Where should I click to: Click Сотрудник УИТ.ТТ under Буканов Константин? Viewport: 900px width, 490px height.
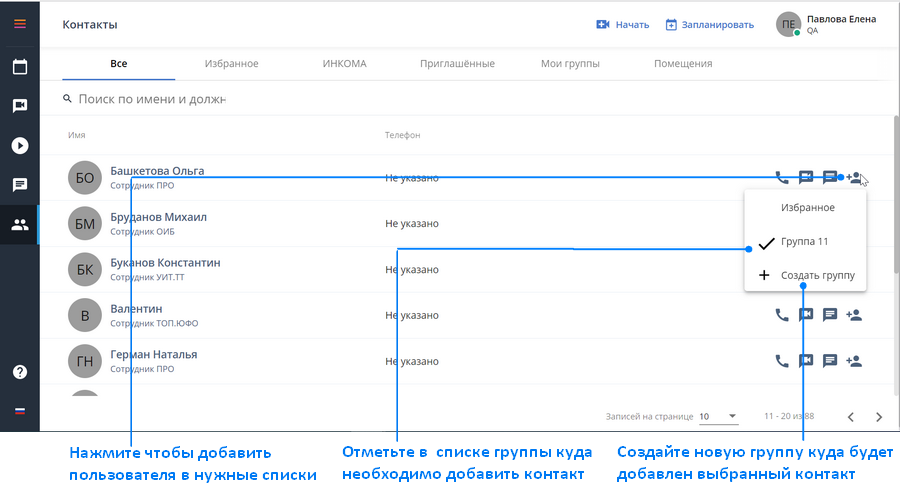point(148,277)
